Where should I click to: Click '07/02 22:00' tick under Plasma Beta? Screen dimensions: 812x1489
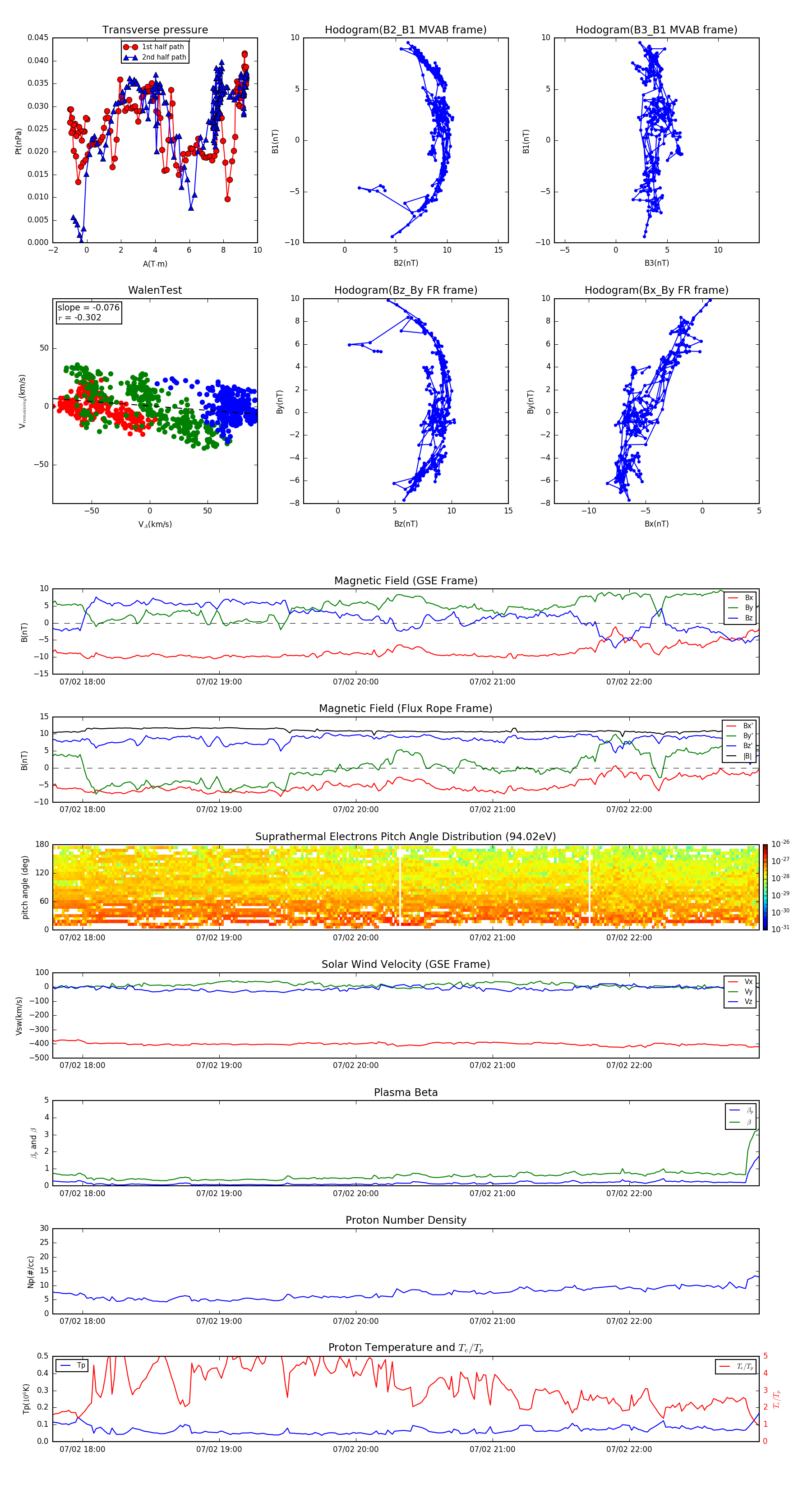coord(629,1193)
